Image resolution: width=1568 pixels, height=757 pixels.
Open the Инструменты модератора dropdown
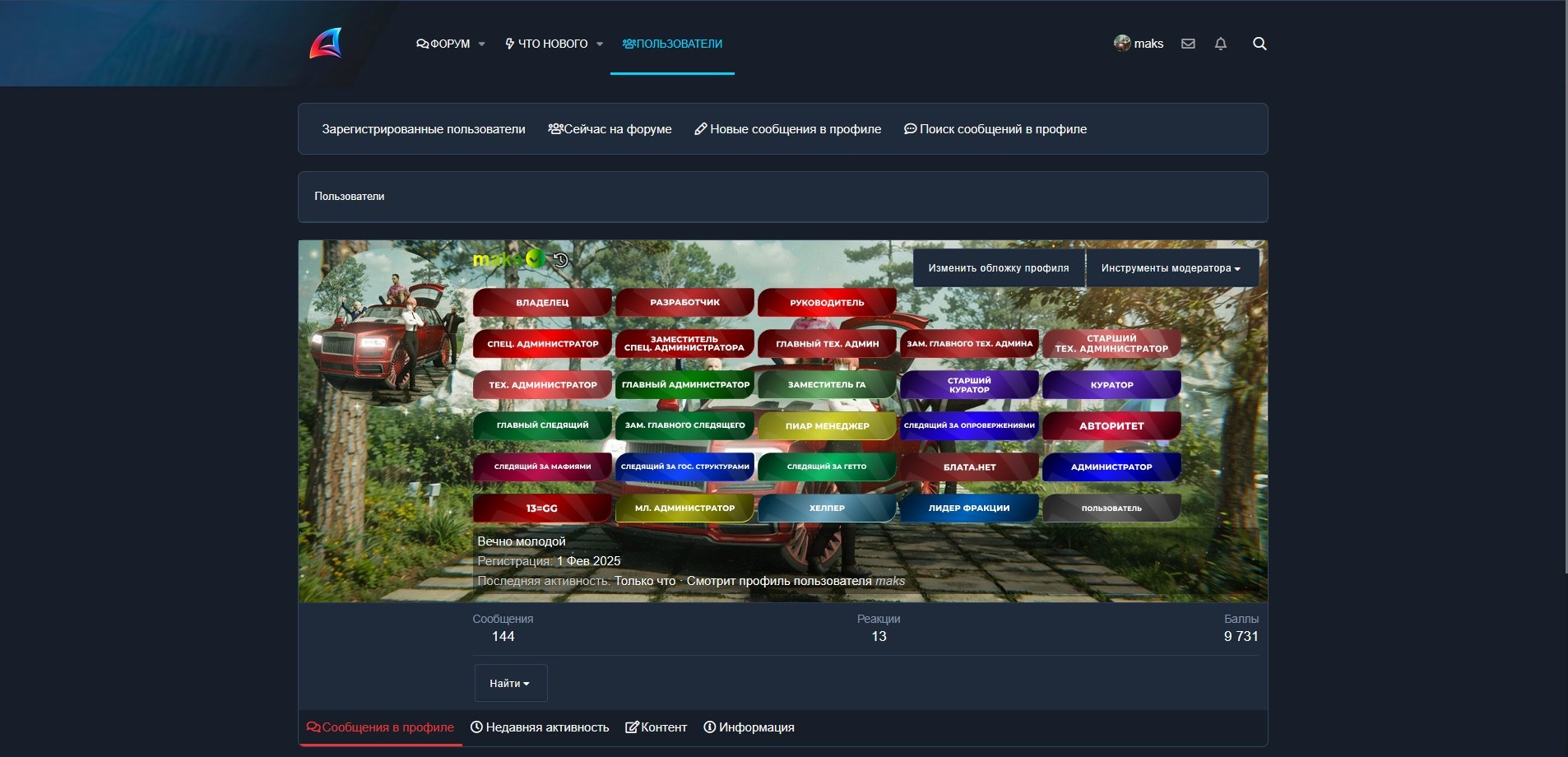1171,268
